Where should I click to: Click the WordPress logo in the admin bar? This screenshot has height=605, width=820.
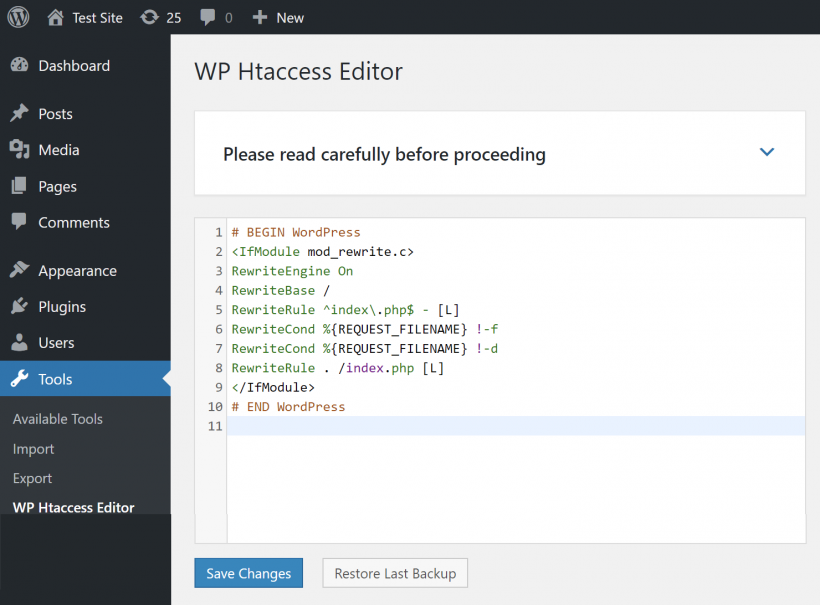[18, 17]
